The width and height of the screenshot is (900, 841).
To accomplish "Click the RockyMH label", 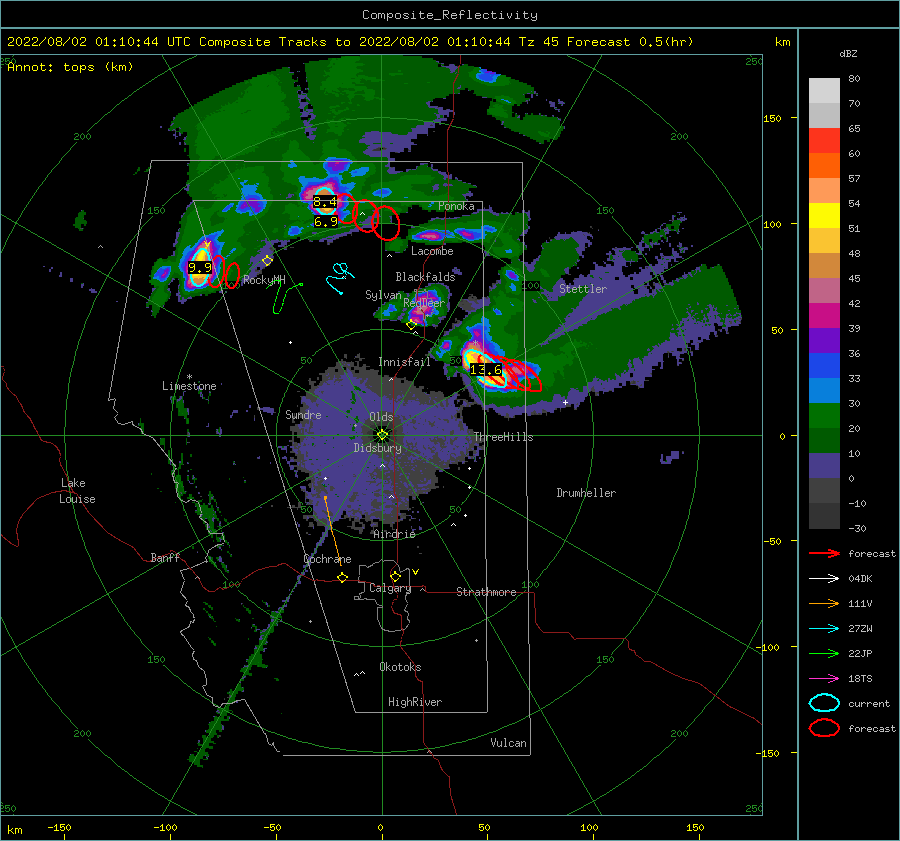I will pos(264,280).
